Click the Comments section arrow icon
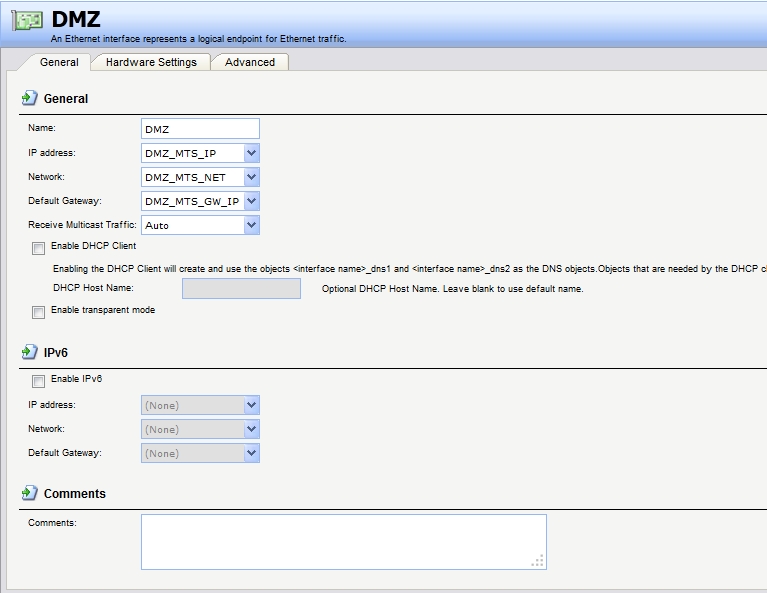The width and height of the screenshot is (767, 593). point(29,494)
